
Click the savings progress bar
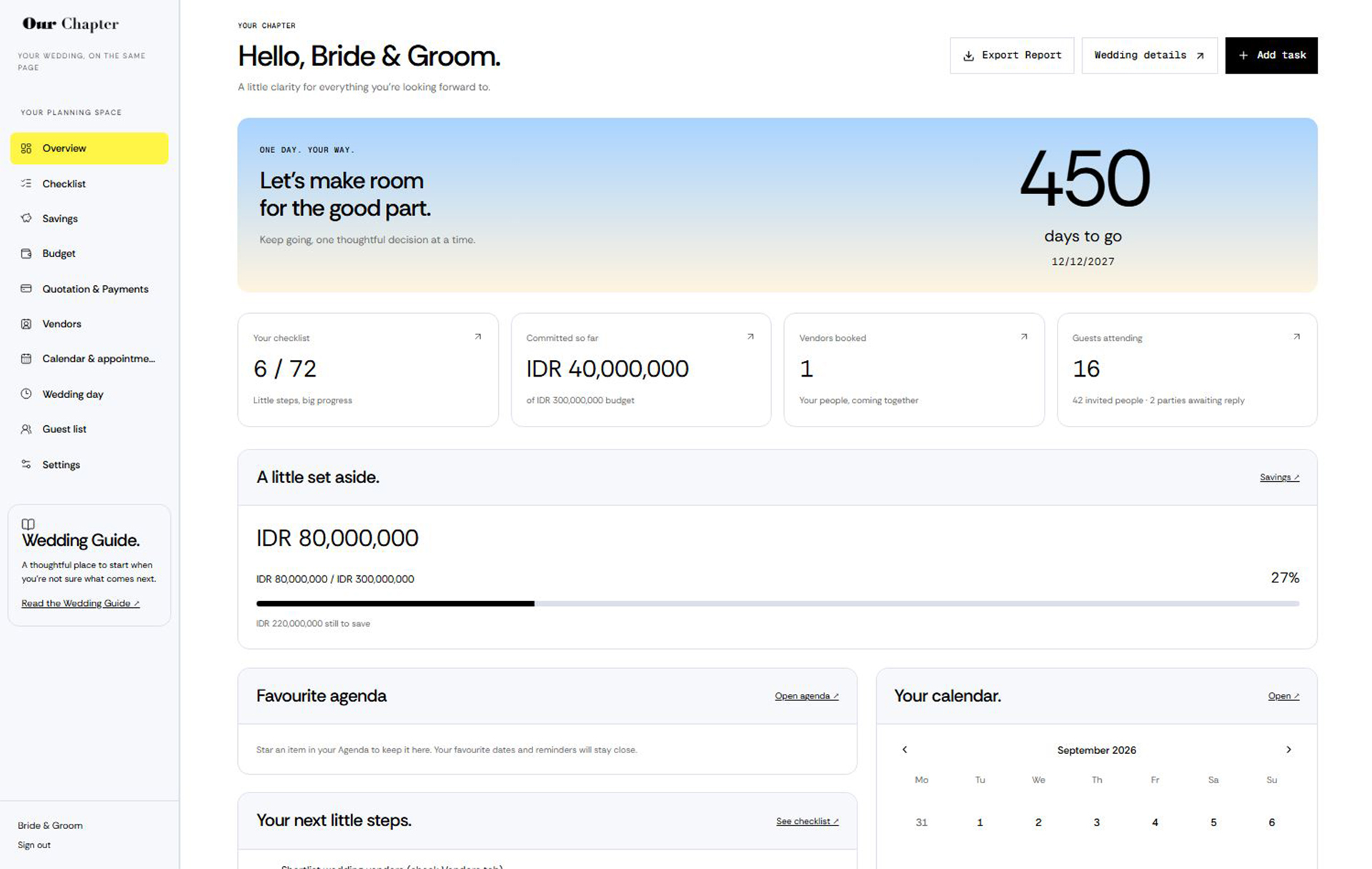[x=777, y=604]
